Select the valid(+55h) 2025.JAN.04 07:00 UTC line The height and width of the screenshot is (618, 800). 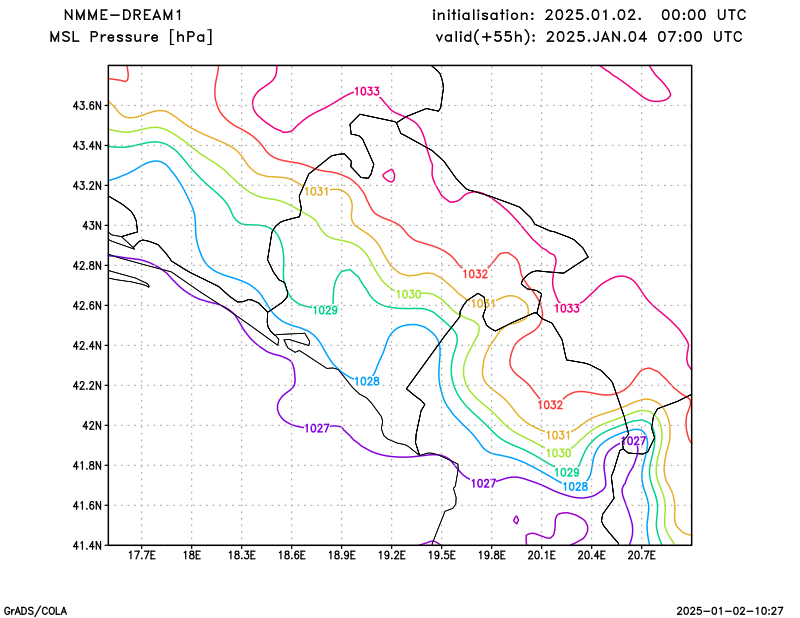[589, 37]
